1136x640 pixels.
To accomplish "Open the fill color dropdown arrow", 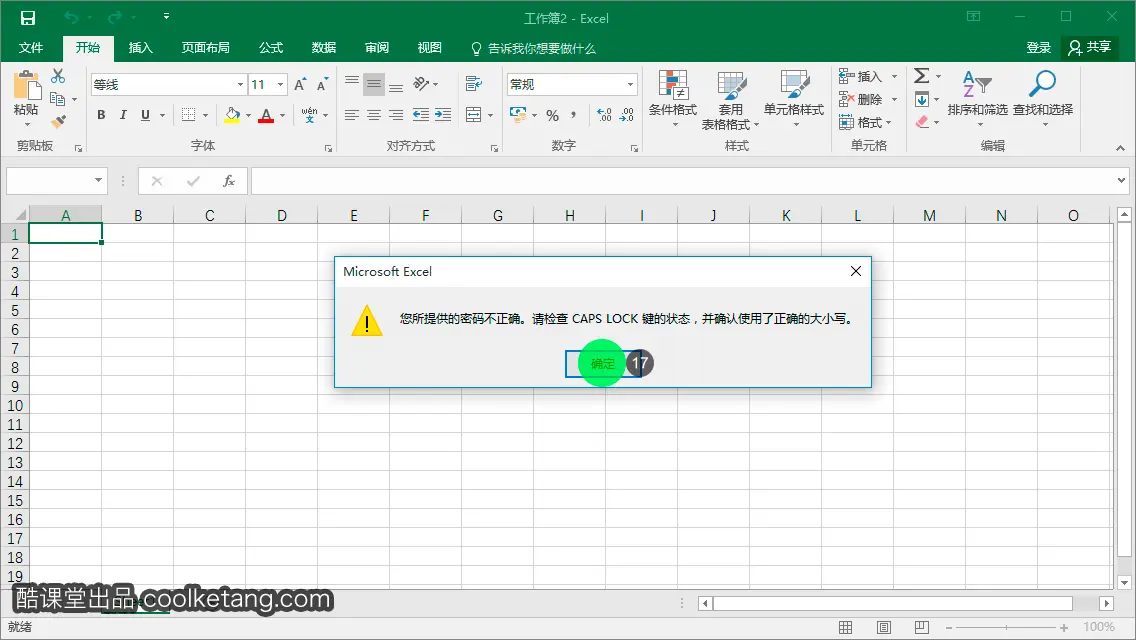I will pos(248,115).
